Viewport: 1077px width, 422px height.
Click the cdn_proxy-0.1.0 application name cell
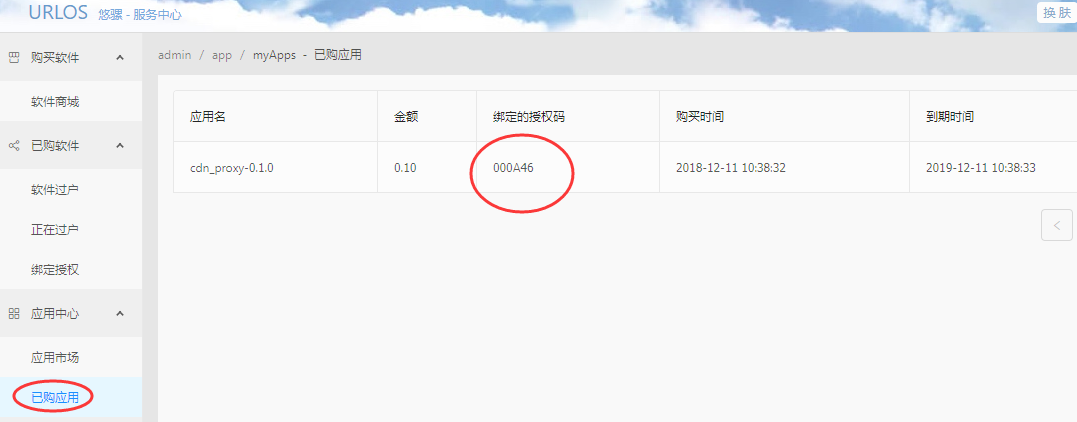[232, 168]
